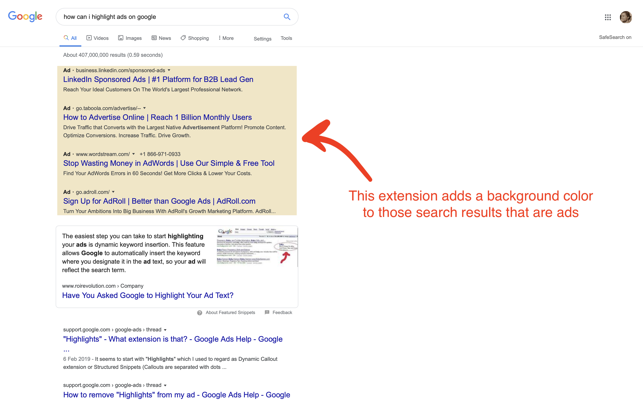Click the About Featured Snippets text
This screenshot has height=402, width=643.
(230, 313)
